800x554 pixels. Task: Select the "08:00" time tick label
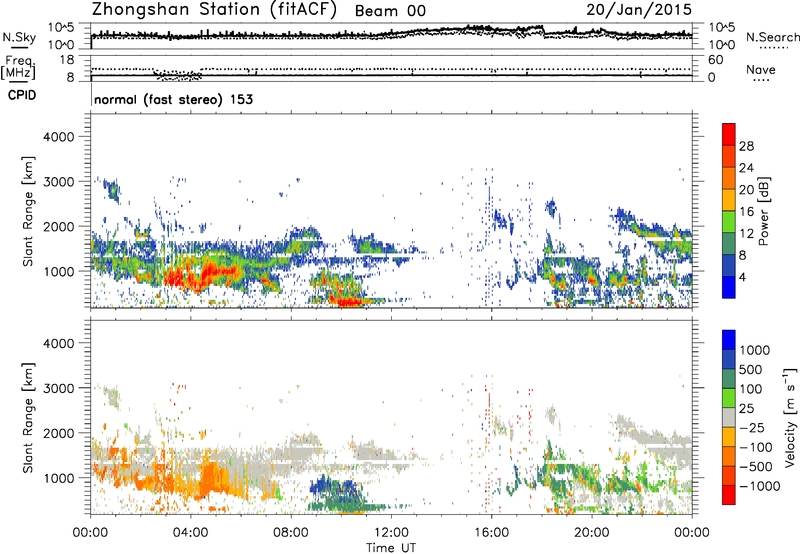tap(291, 533)
